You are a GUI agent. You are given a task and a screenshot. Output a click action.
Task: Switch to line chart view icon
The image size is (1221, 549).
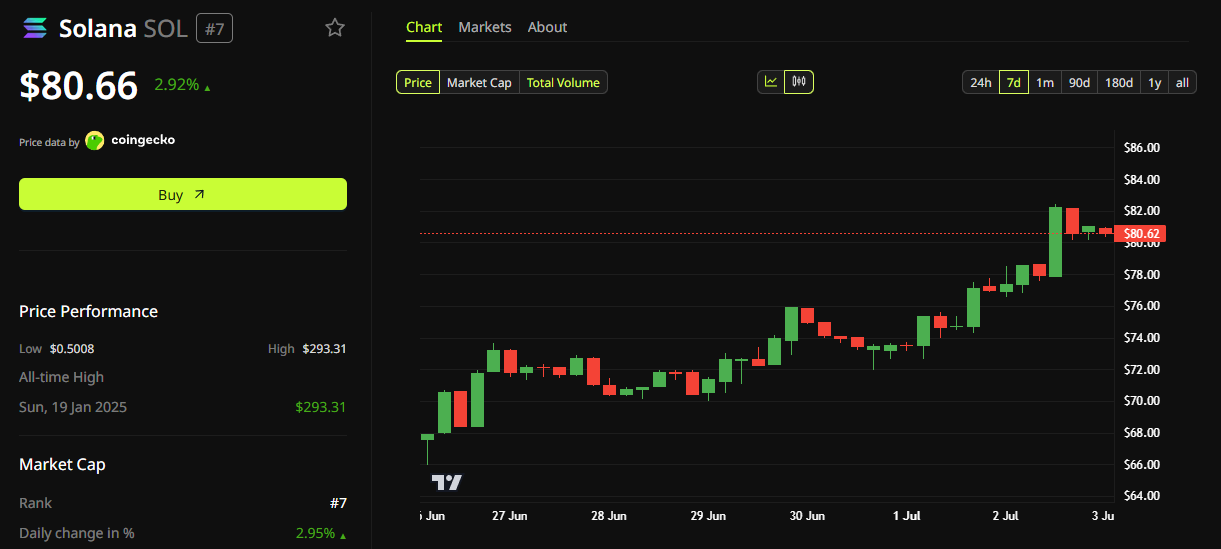771,82
